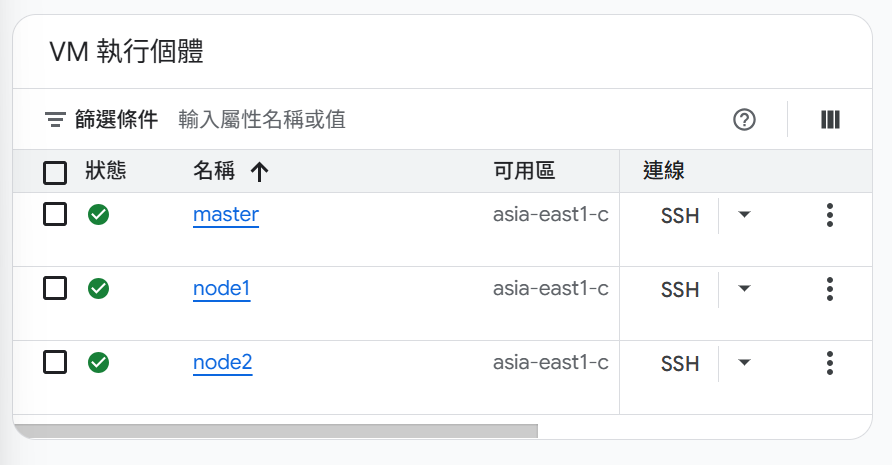Toggle the select-all checkbox in header

point(55,173)
